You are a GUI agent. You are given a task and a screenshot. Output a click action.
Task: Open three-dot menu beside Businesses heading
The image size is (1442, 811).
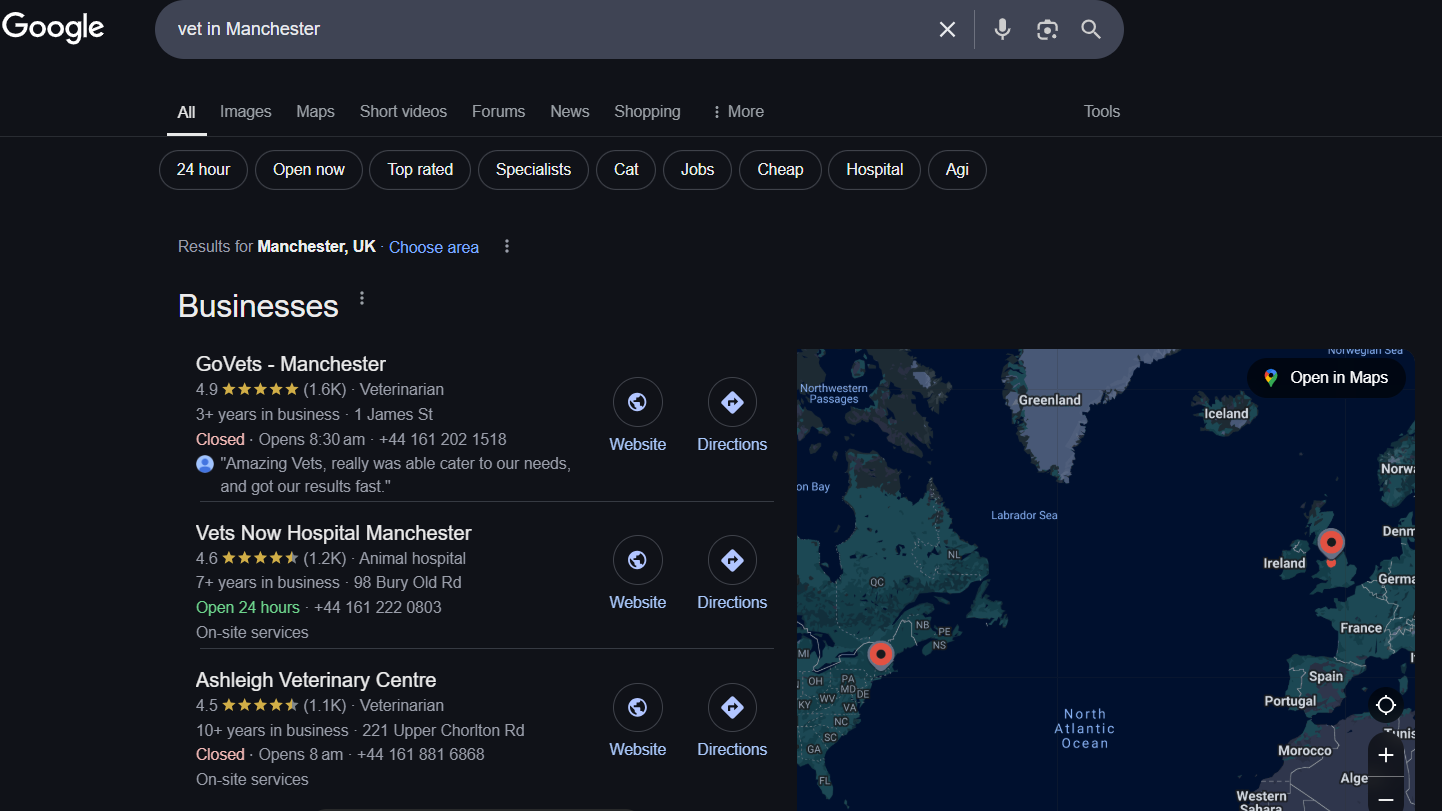(x=362, y=298)
